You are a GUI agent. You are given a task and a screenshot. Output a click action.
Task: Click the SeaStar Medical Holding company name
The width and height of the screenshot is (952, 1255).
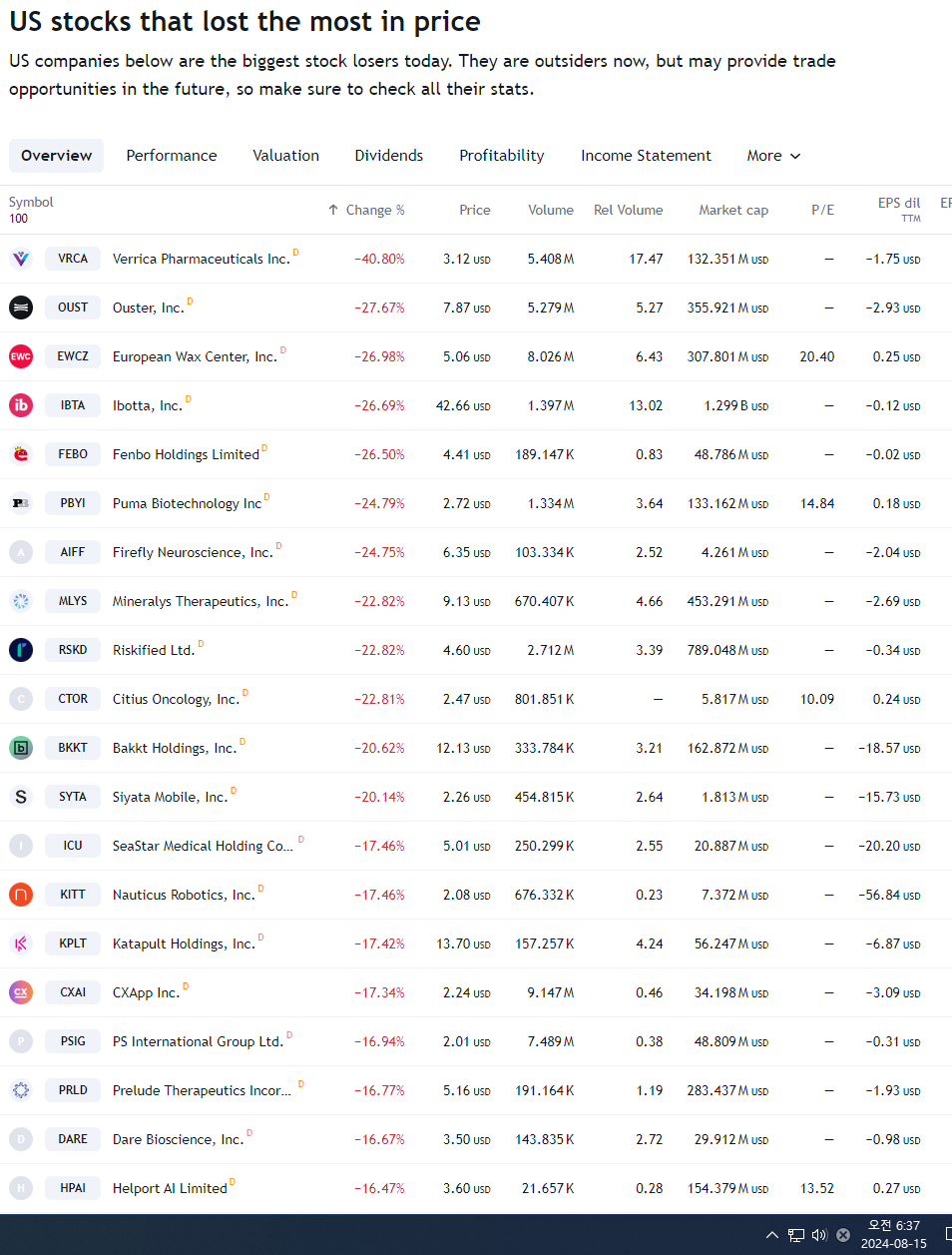203,846
